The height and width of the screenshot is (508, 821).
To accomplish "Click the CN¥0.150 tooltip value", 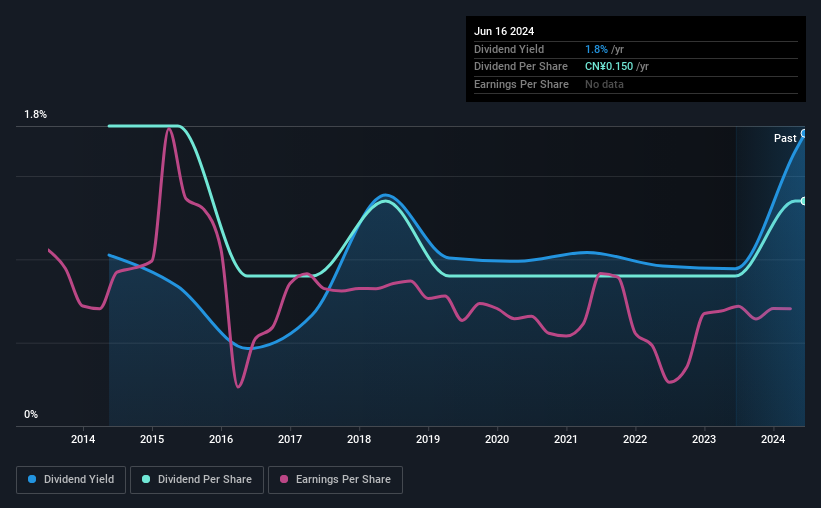I will click(x=609, y=67).
